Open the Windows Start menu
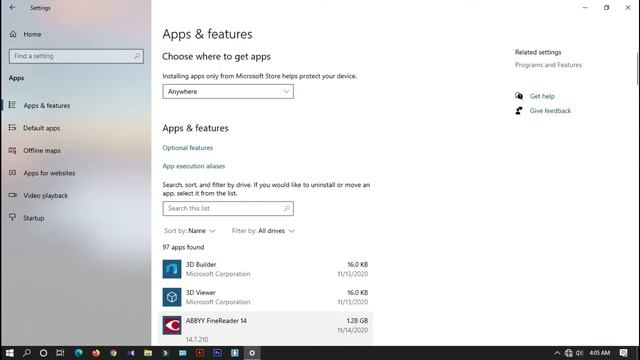The height and width of the screenshot is (360, 640). pyautogui.click(x=9, y=353)
